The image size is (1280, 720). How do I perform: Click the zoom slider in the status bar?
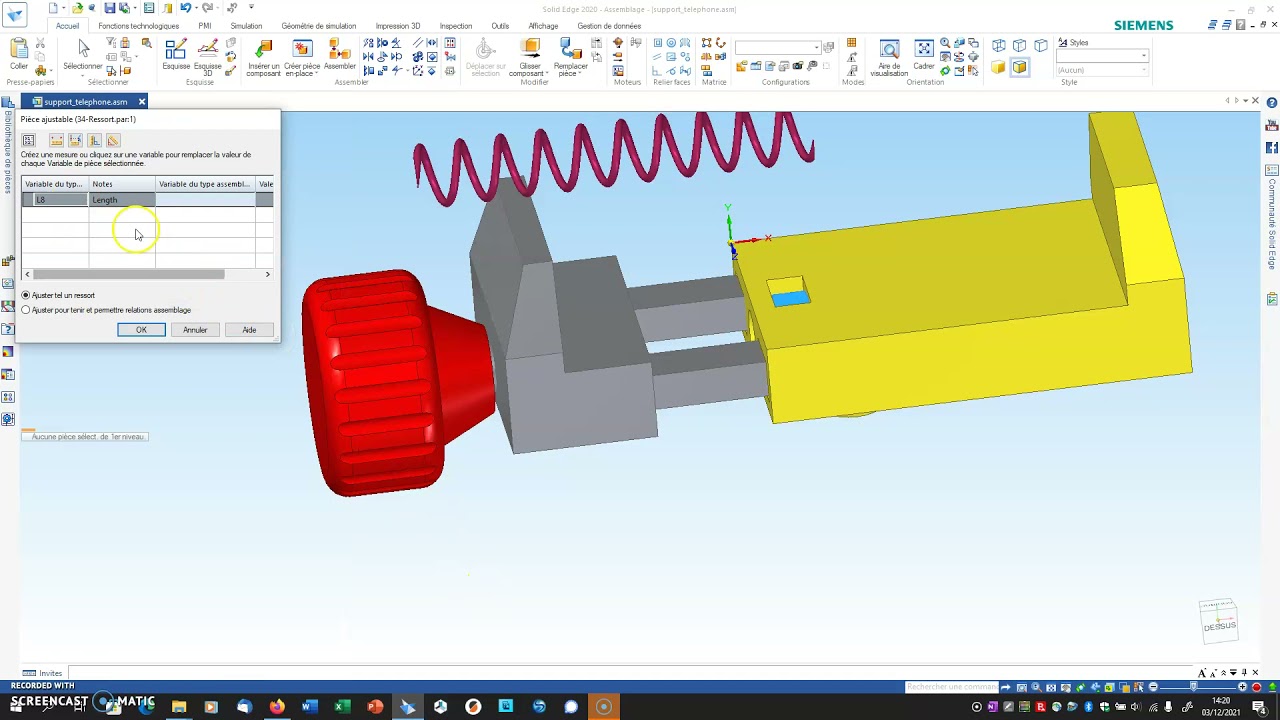pos(1194,687)
